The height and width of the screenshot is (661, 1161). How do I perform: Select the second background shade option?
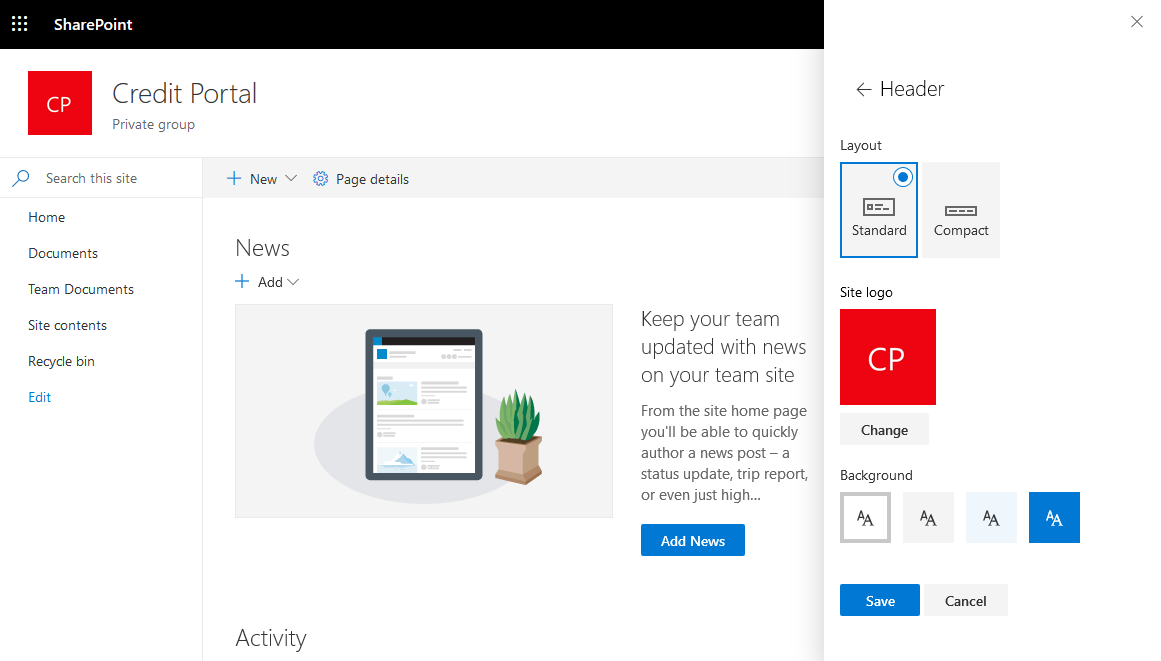pos(927,517)
